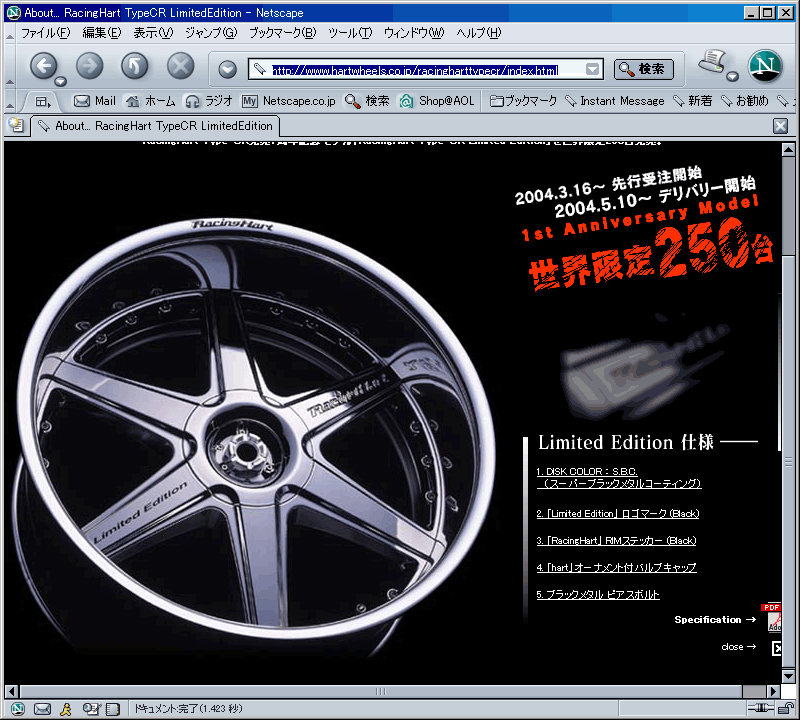
Task: Open the back button history dropdown arrow
Action: tap(61, 81)
